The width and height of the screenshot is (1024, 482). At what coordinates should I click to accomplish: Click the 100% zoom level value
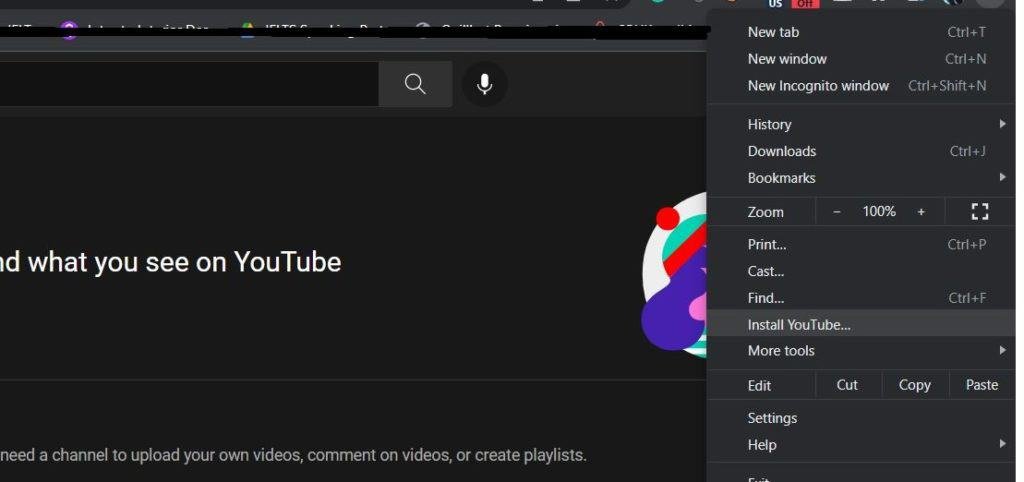(879, 212)
